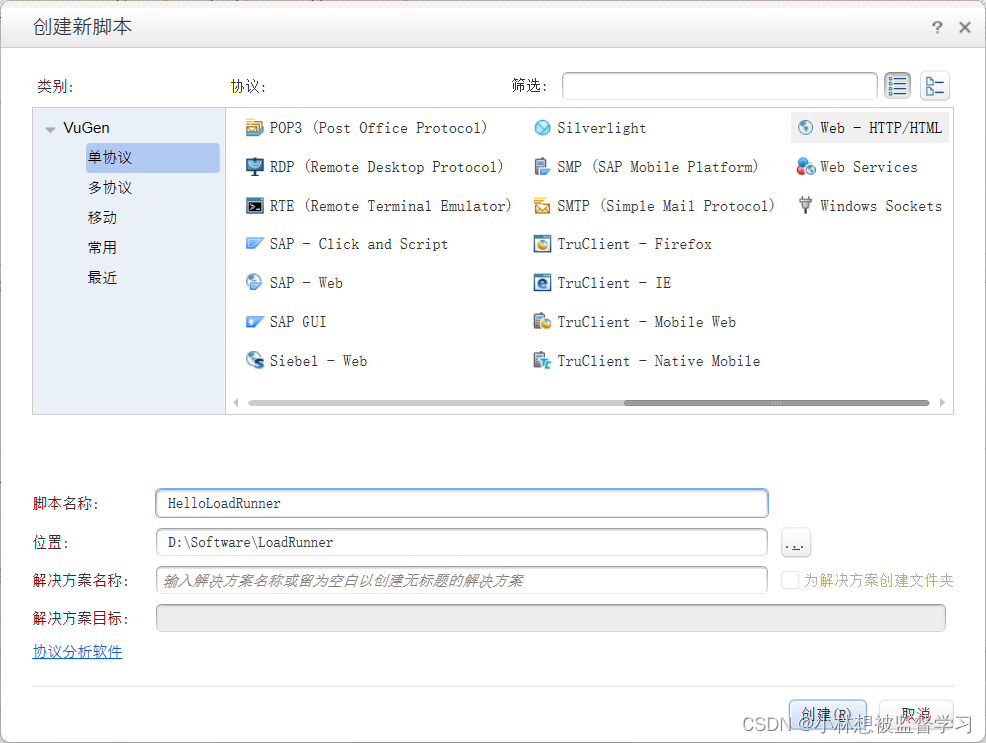Click the Web Services icon
This screenshot has height=743, width=986.
(805, 167)
